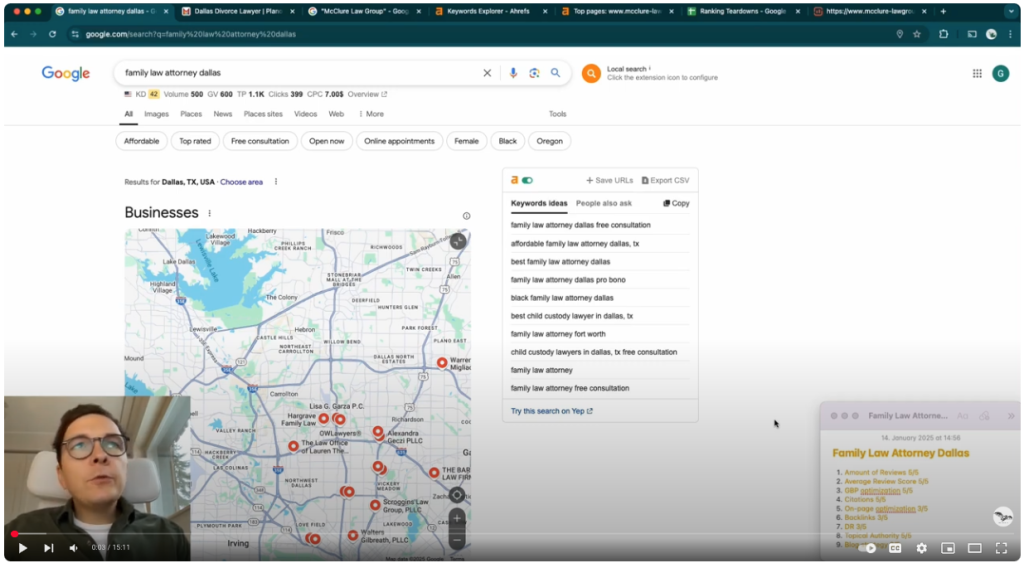Apply the Affordable filter chip
The width and height of the screenshot is (1024, 563).
pyautogui.click(x=141, y=141)
